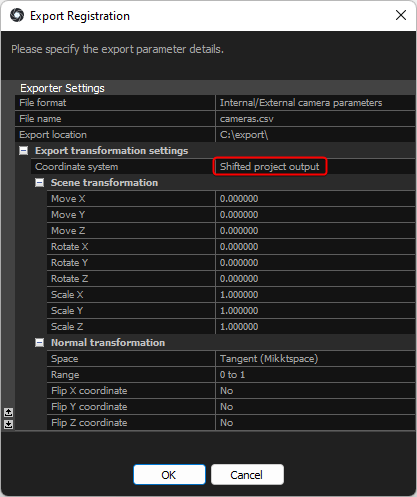Edit the Export location path field
The width and height of the screenshot is (417, 497).
pos(315,135)
